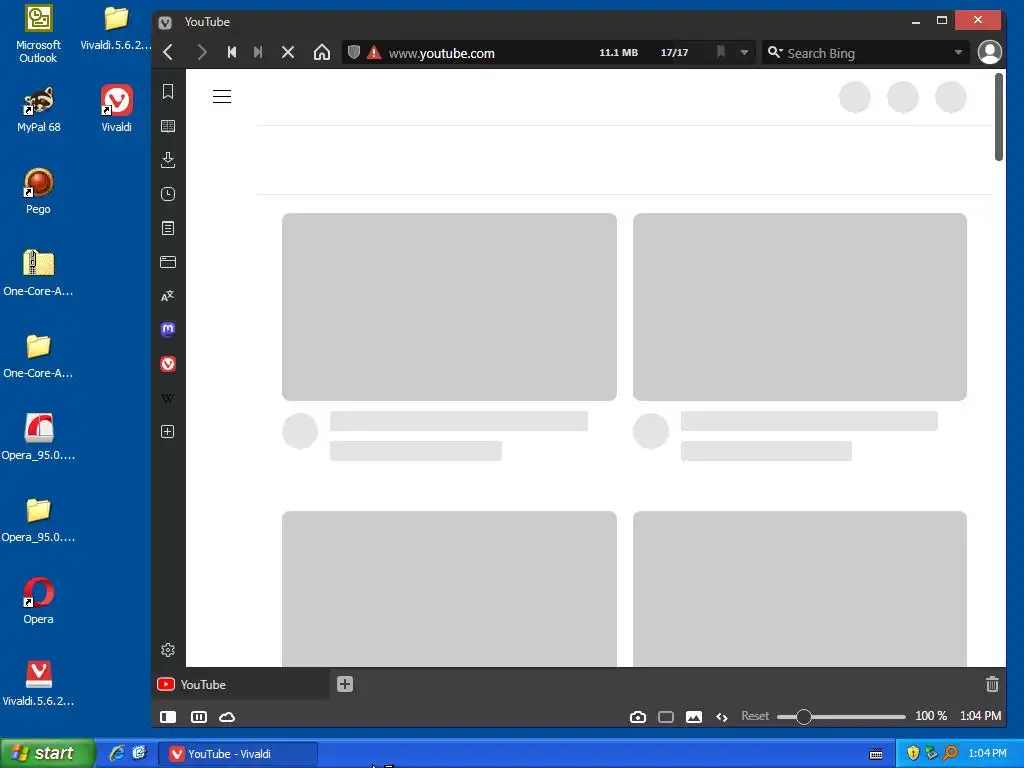Screen dimensions: 1024x768
Task: Open the Windows start menu
Action: tap(47, 754)
